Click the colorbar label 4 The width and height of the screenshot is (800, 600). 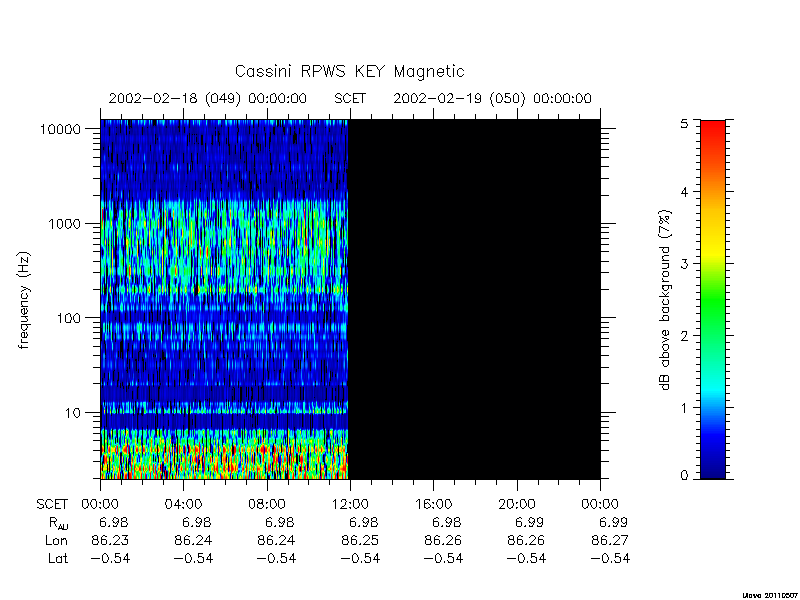tap(684, 192)
